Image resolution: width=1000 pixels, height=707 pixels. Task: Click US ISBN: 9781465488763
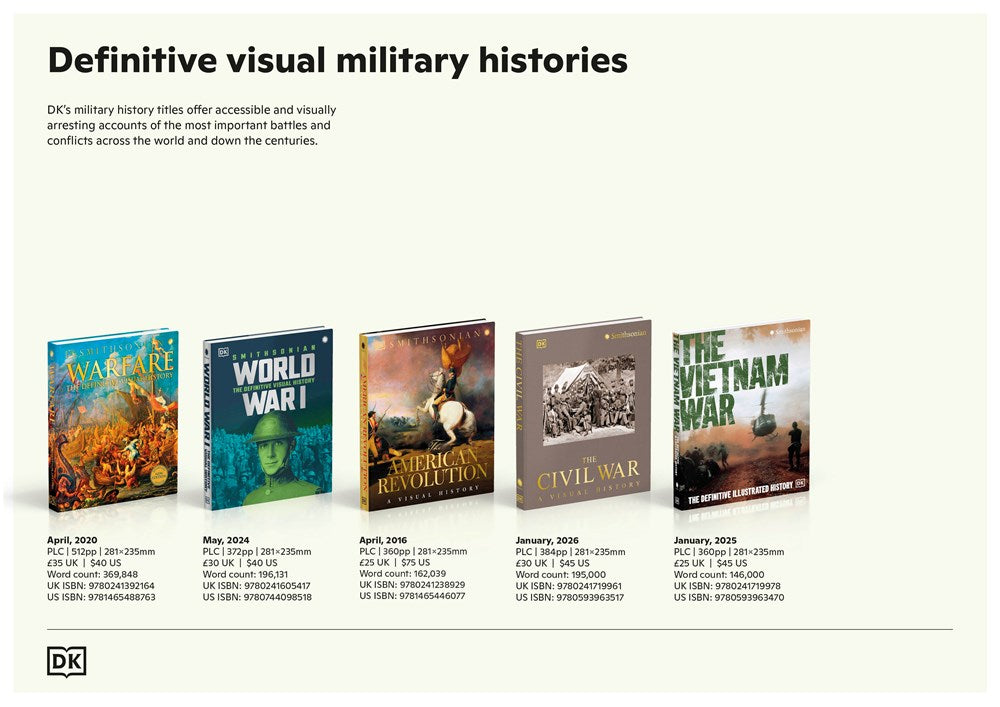click(101, 597)
